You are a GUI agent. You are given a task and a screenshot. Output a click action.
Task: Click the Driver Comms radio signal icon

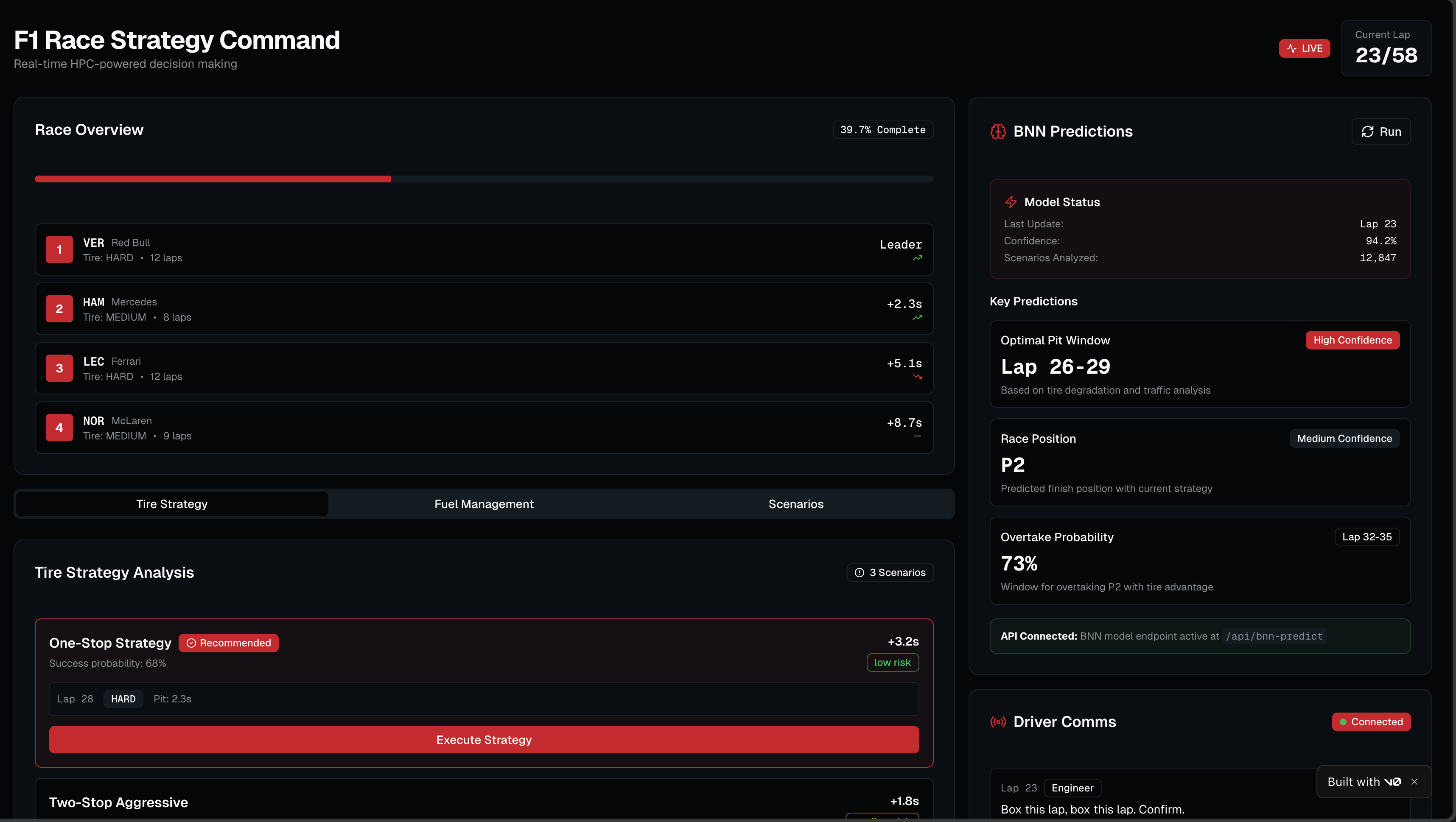[998, 721]
